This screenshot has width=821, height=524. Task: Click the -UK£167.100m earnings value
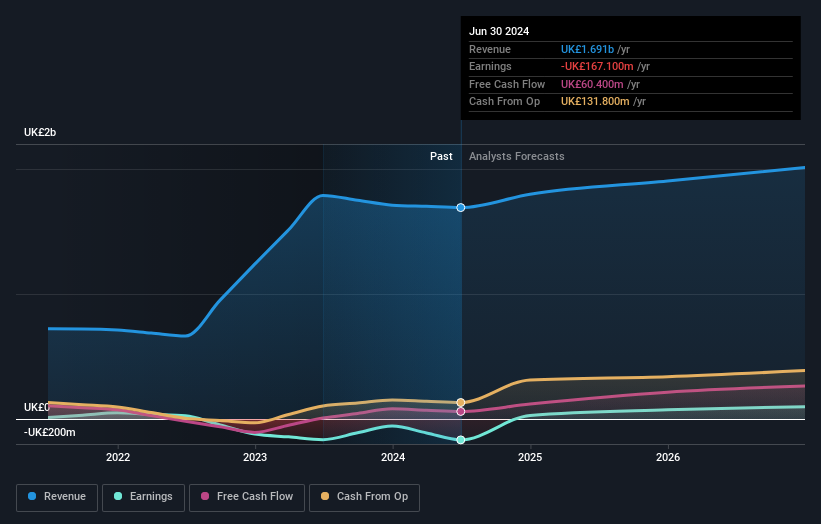[x=597, y=66]
